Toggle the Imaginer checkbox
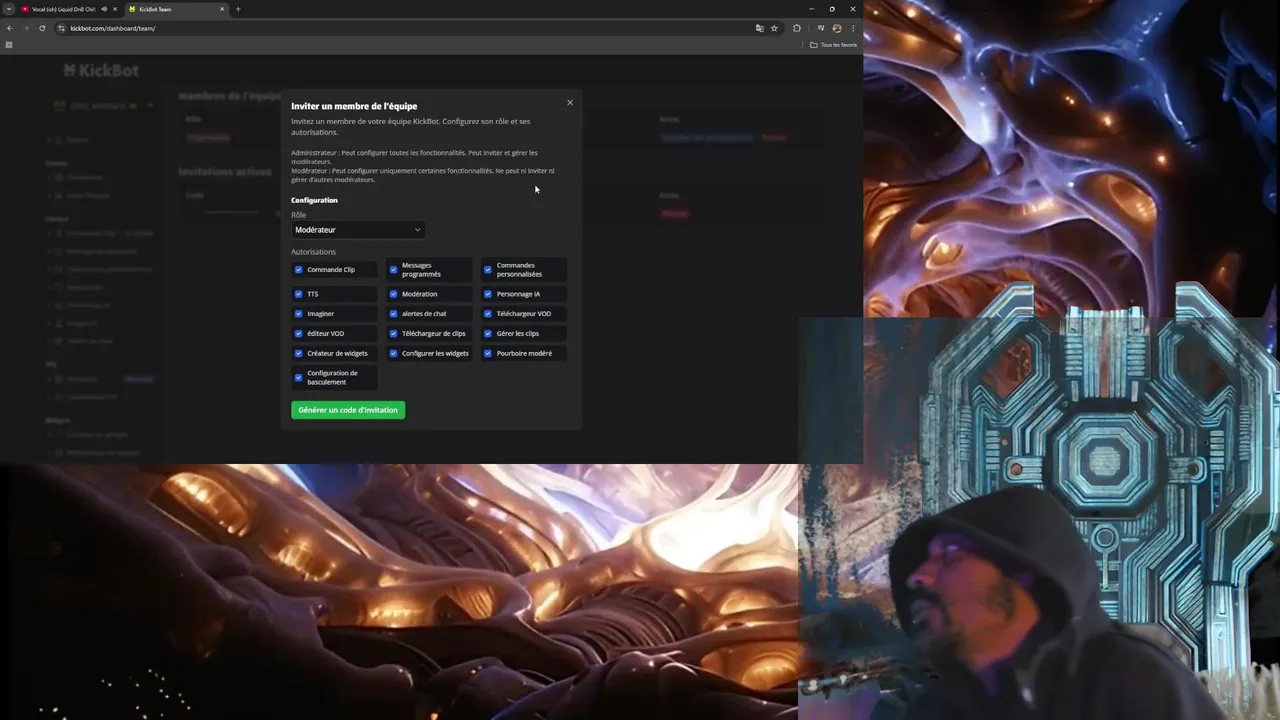Image resolution: width=1280 pixels, height=720 pixels. [298, 314]
